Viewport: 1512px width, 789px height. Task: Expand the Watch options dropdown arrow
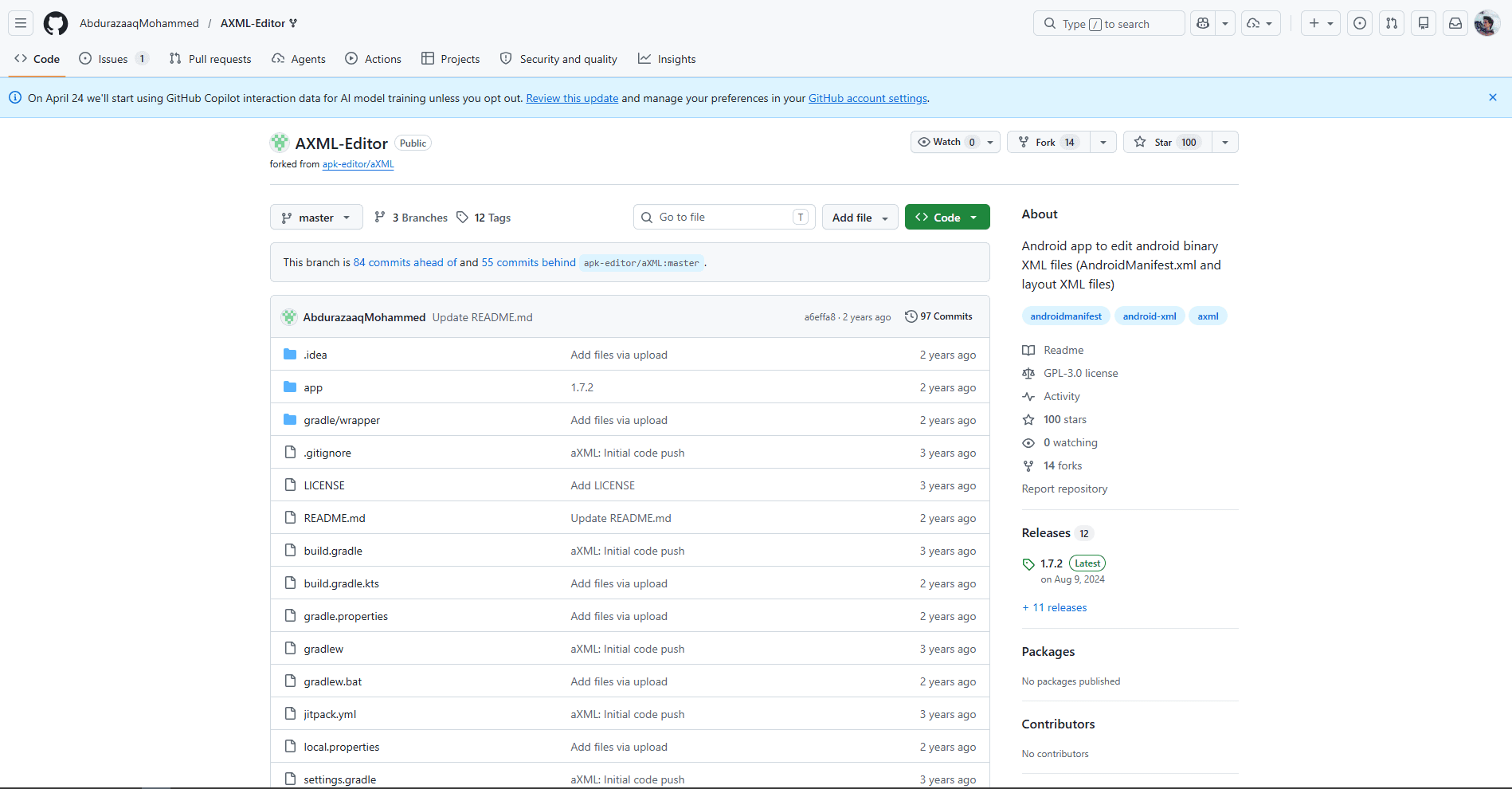coord(990,142)
